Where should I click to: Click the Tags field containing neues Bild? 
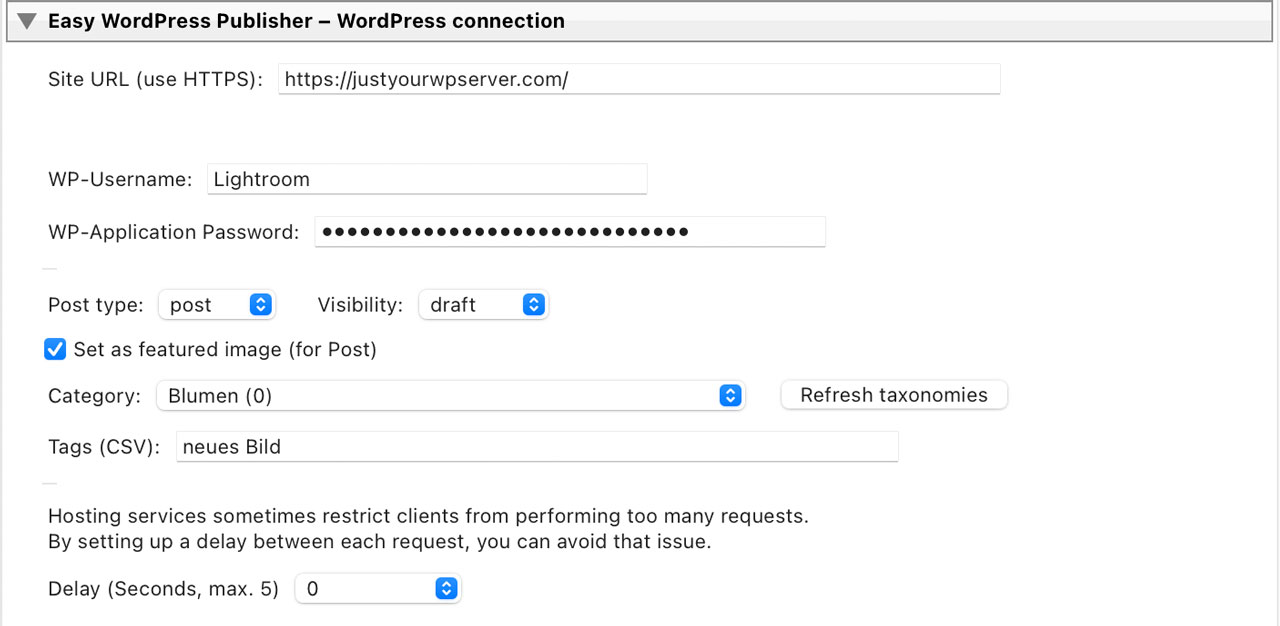[536, 447]
